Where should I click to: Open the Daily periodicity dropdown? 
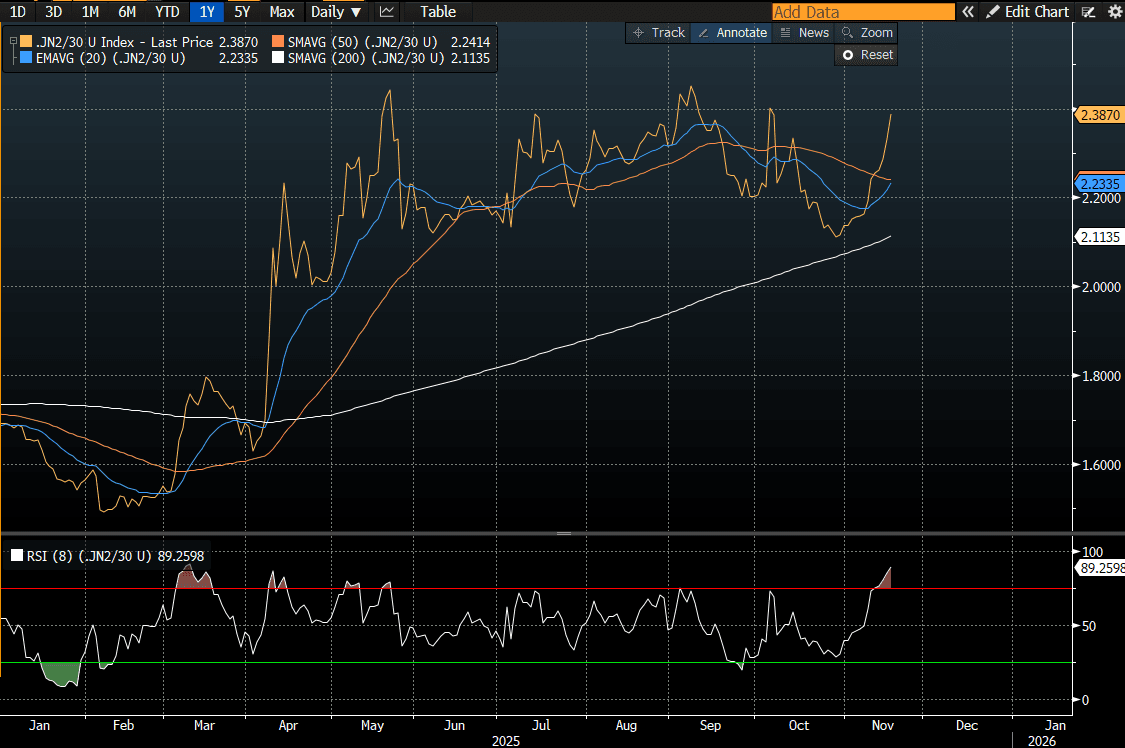(335, 12)
